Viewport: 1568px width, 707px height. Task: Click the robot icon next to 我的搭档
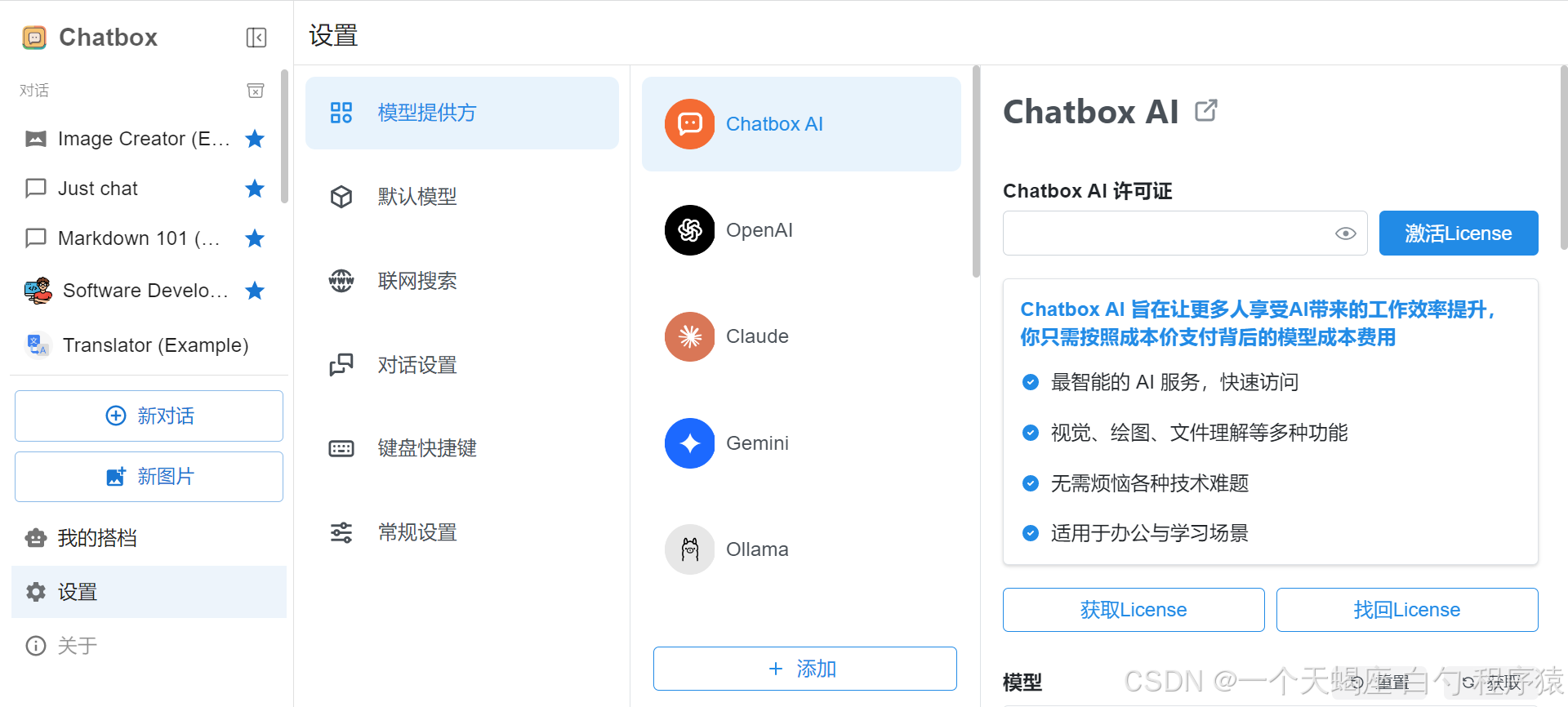coord(36,538)
